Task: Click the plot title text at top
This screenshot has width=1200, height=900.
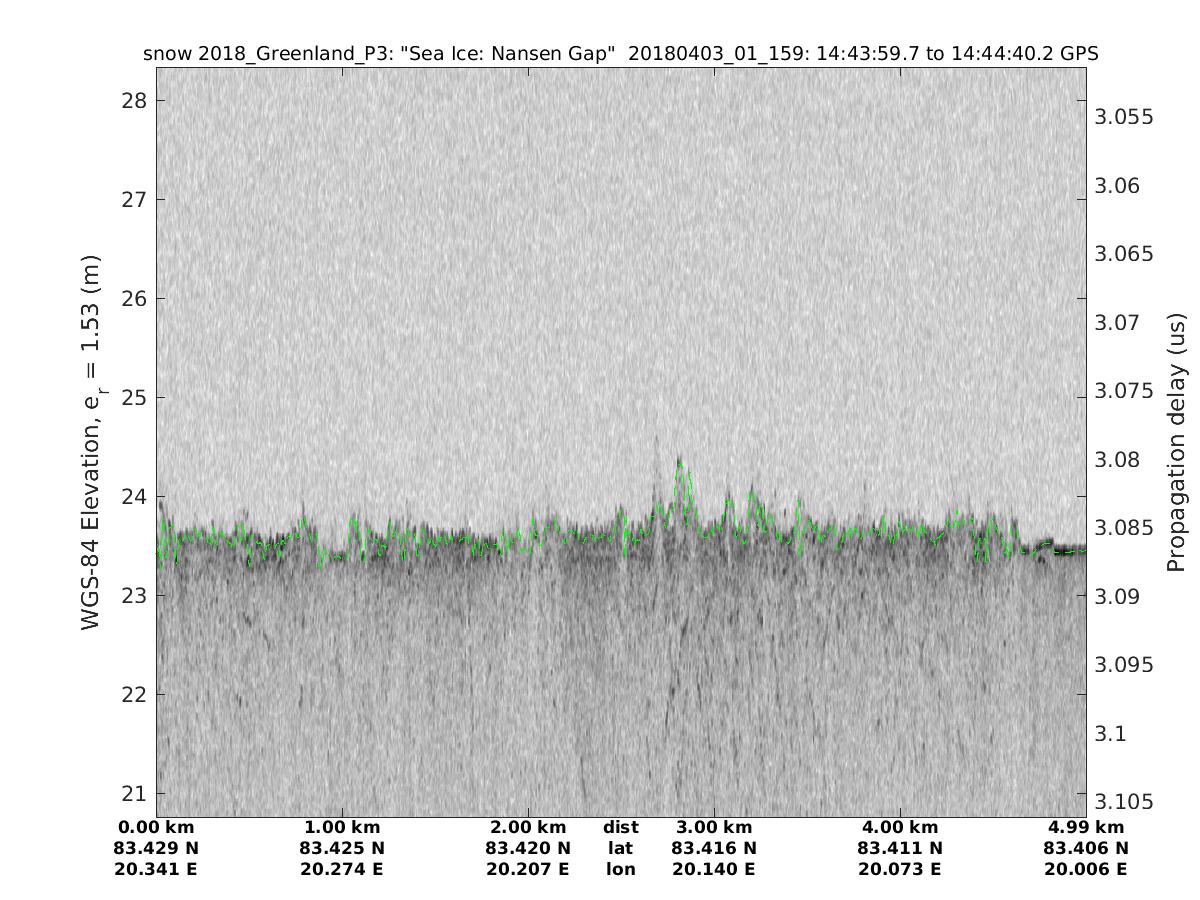Action: click(x=620, y=53)
